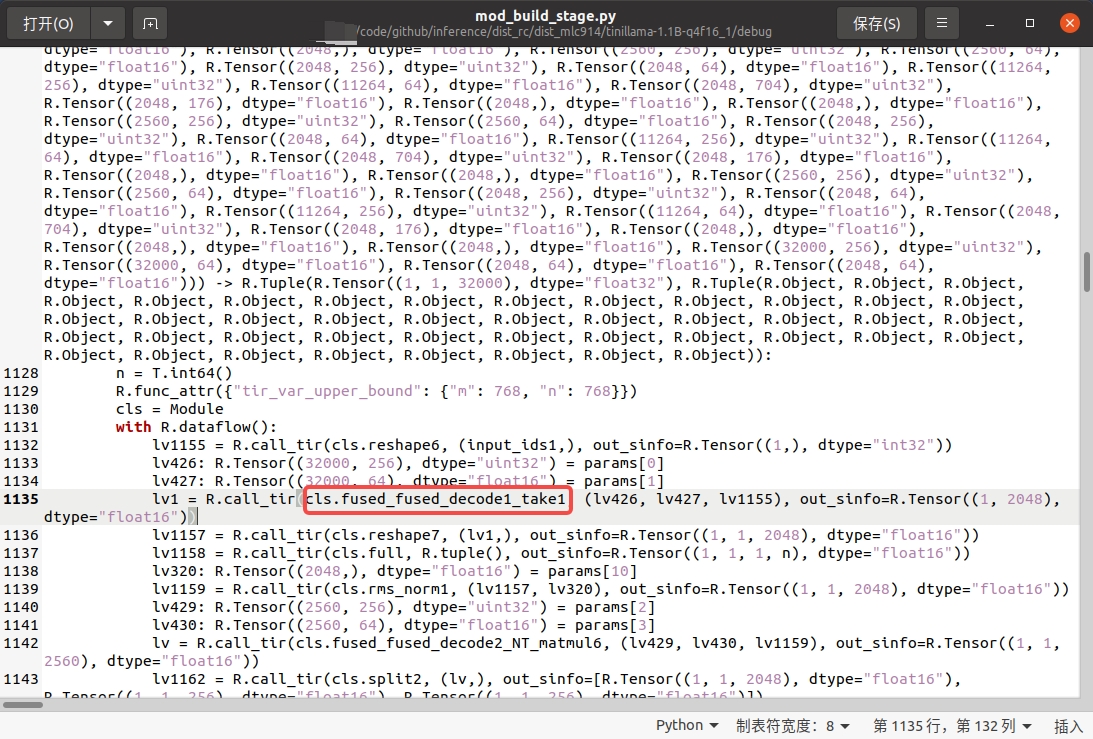Viewport: 1093px width, 739px height.
Task: Open the recent documents dropdown arrow
Action: click(110, 22)
